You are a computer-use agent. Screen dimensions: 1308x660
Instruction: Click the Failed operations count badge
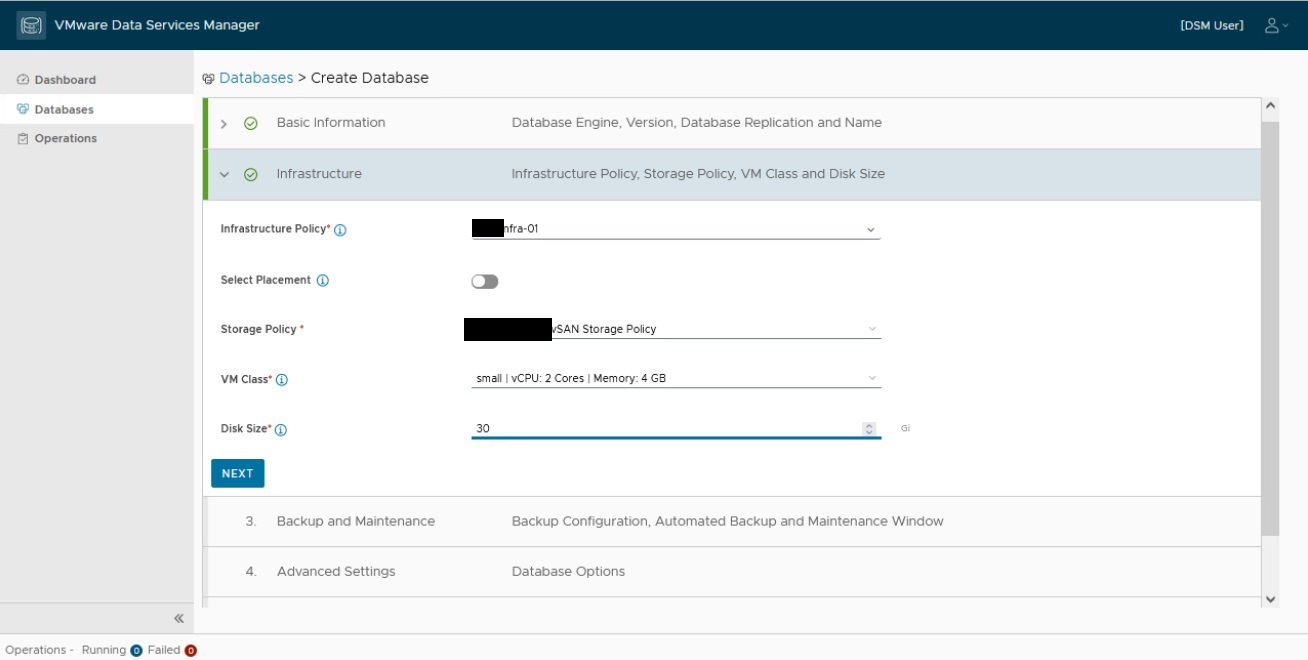click(x=190, y=651)
